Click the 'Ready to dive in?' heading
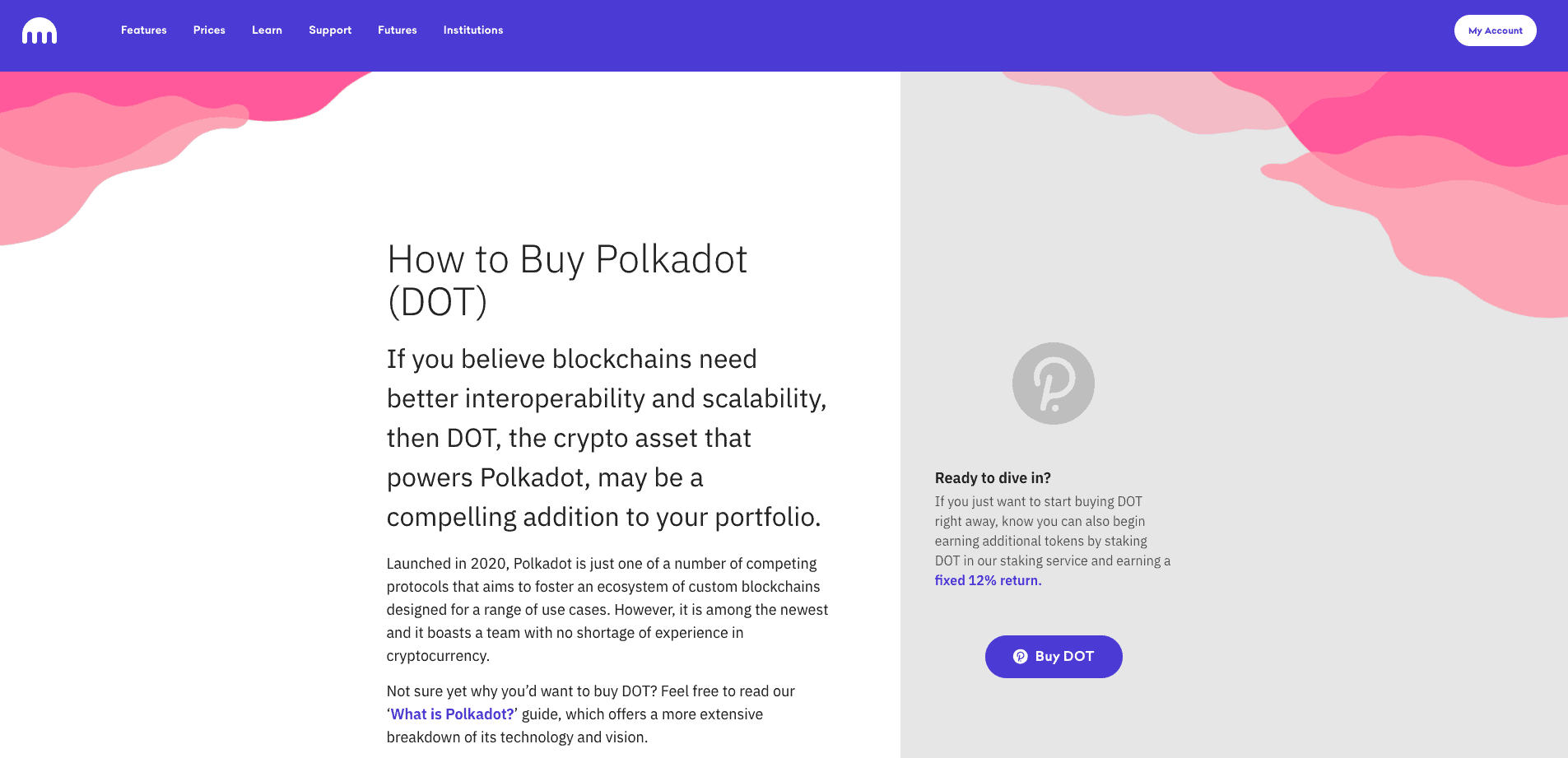Viewport: 1568px width, 758px height. point(993,478)
